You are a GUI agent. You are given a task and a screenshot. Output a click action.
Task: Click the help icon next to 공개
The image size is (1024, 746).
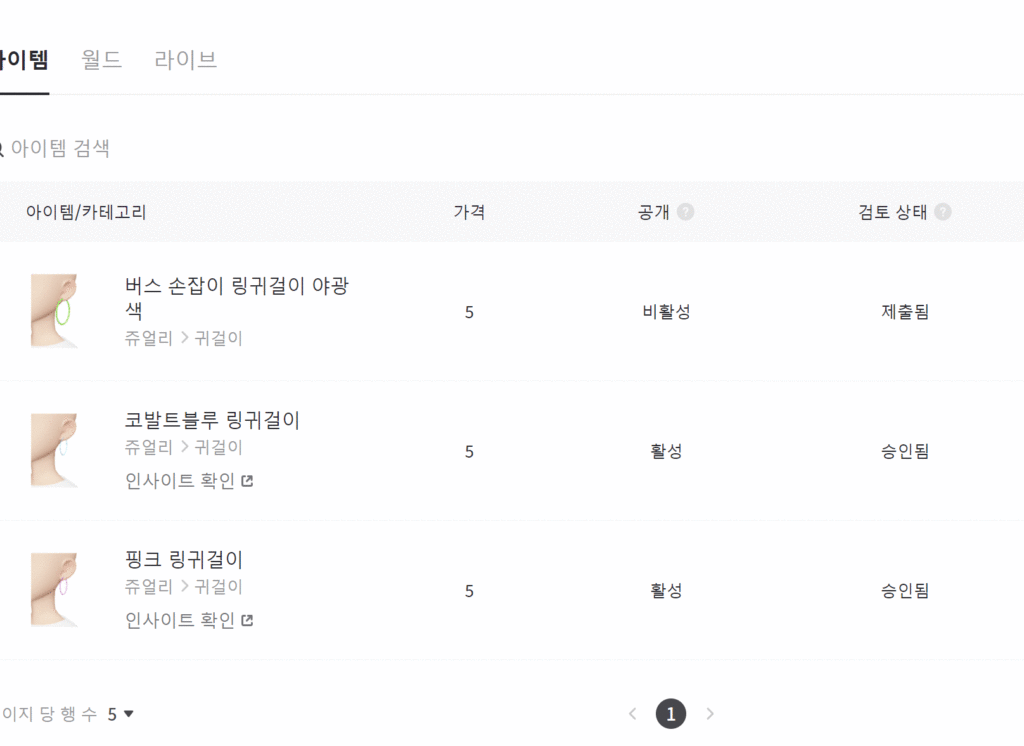[685, 212]
